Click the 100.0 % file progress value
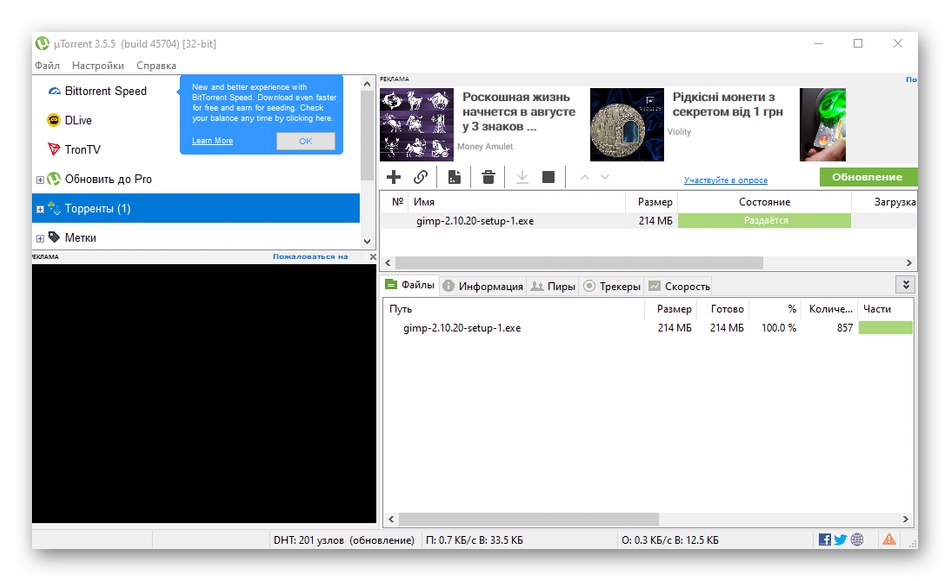The height and width of the screenshot is (581, 950). pyautogui.click(x=779, y=328)
